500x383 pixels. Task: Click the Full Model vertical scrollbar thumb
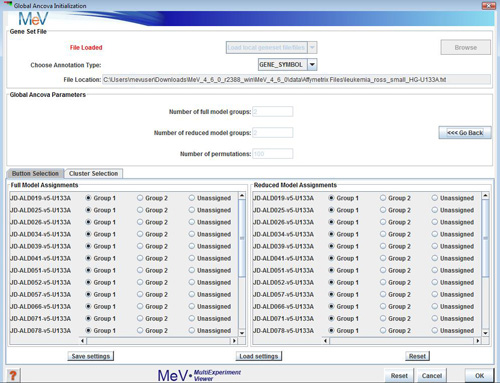242,238
